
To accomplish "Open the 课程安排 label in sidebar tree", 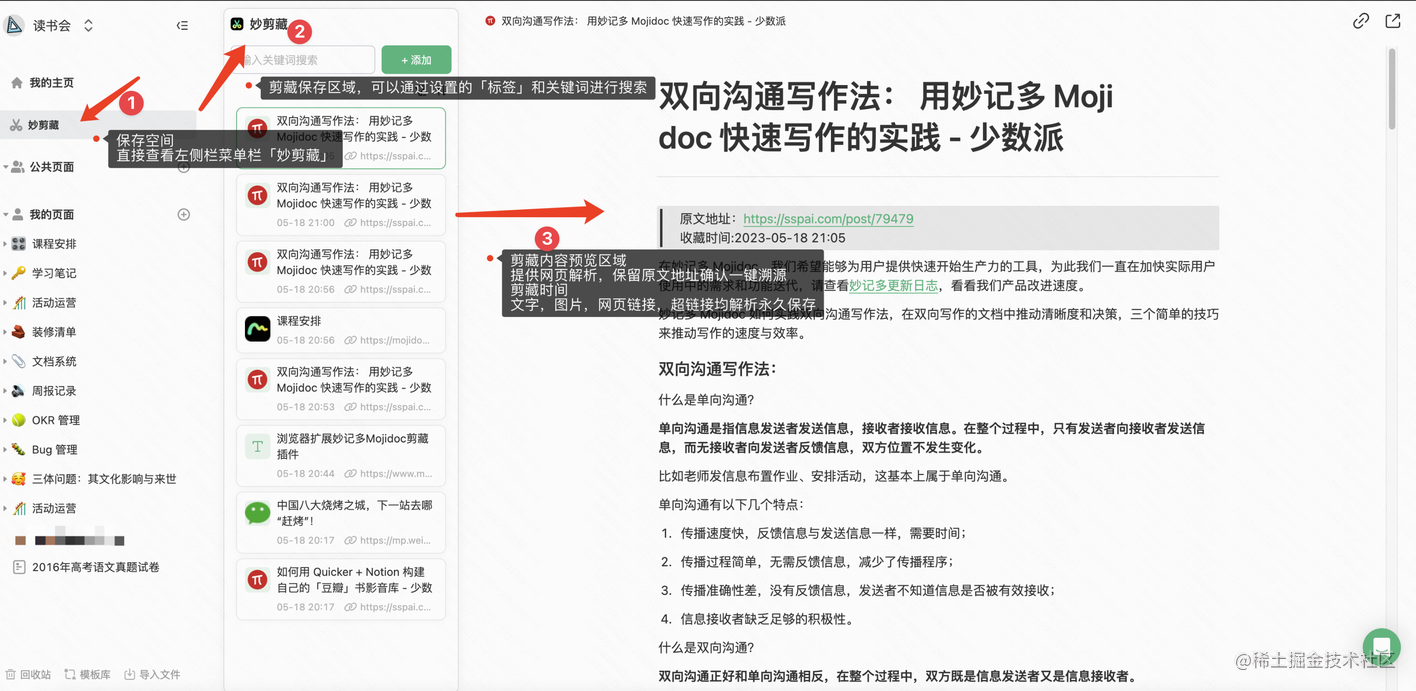I will 54,244.
